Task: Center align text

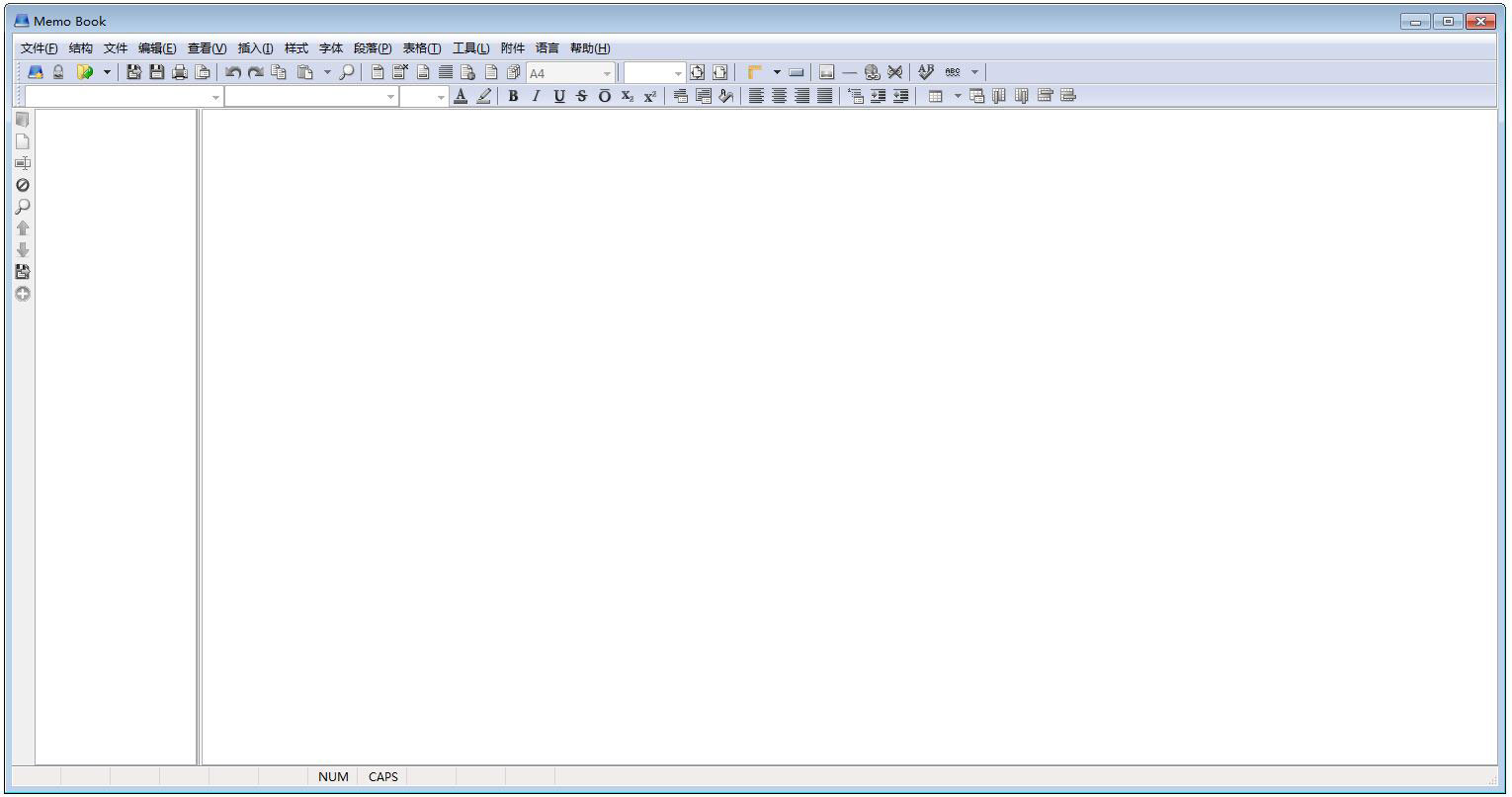Action: tap(779, 96)
